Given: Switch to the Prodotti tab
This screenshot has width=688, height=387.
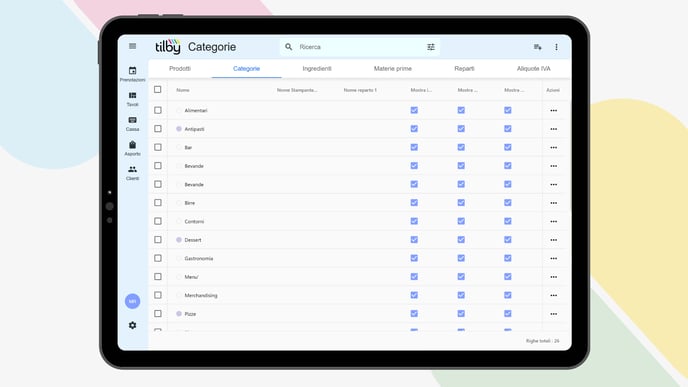Looking at the screenshot, I should tap(180, 68).
